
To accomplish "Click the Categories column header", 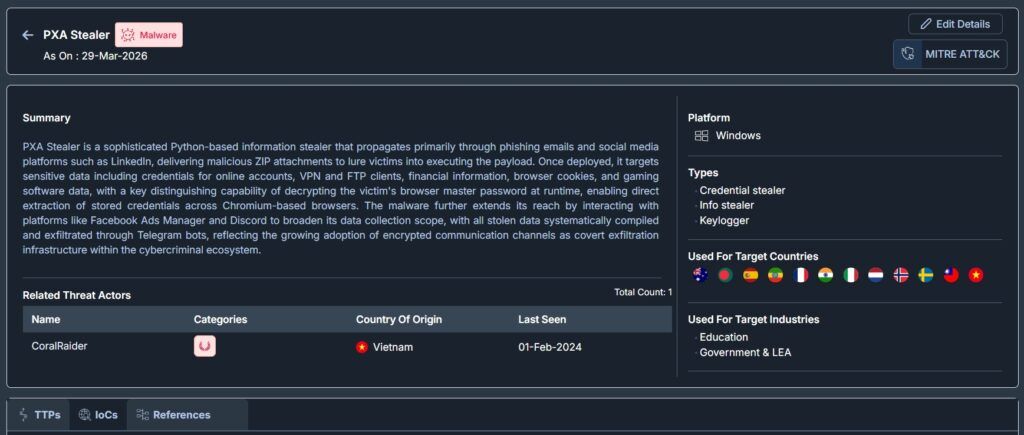I will point(220,319).
